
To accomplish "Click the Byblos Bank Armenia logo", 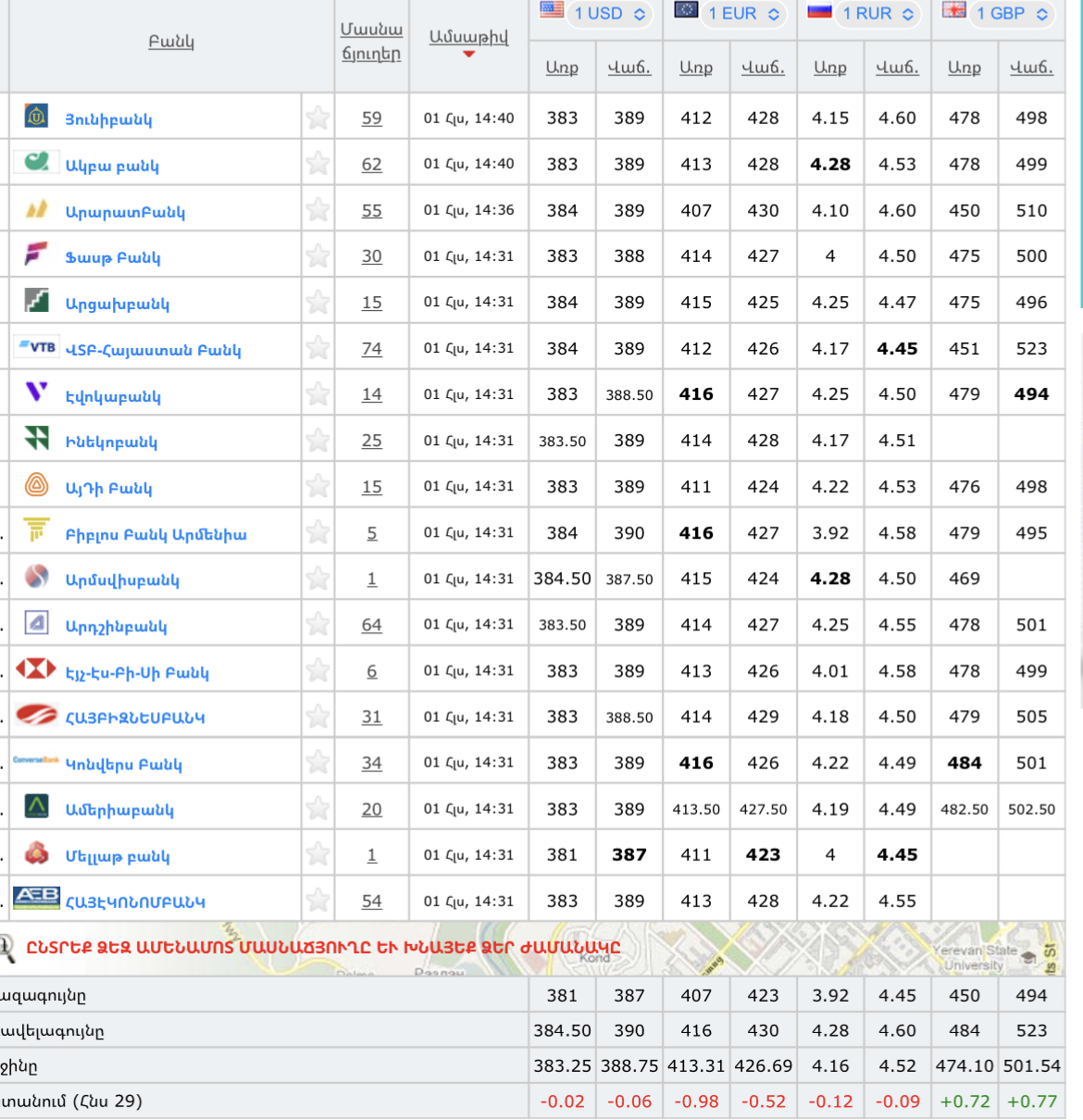I will [x=36, y=530].
